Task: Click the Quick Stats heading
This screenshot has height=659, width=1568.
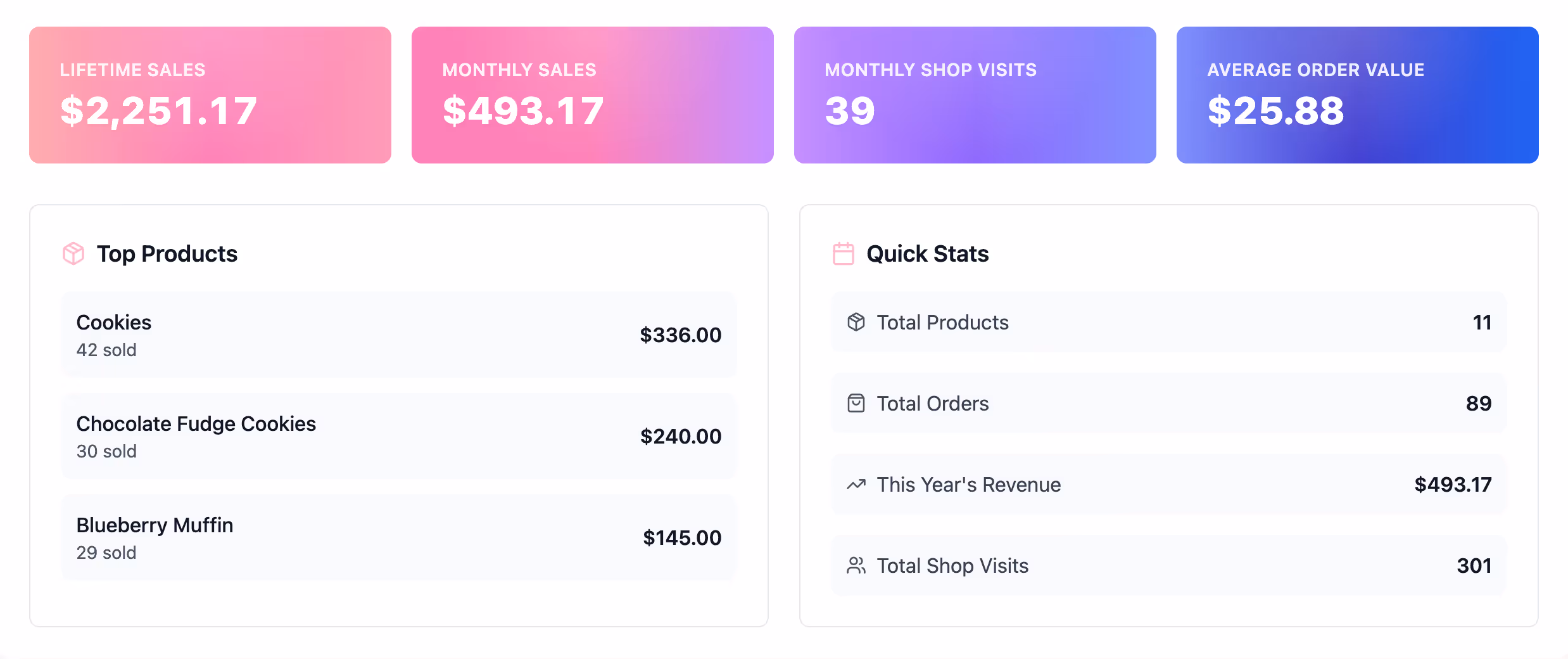Action: click(928, 253)
